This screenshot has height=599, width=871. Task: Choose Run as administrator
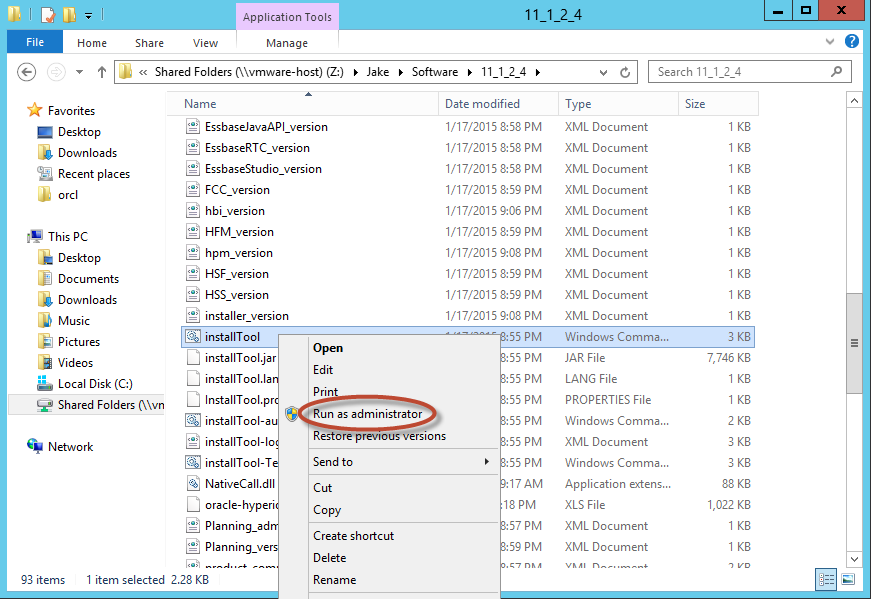(367, 414)
